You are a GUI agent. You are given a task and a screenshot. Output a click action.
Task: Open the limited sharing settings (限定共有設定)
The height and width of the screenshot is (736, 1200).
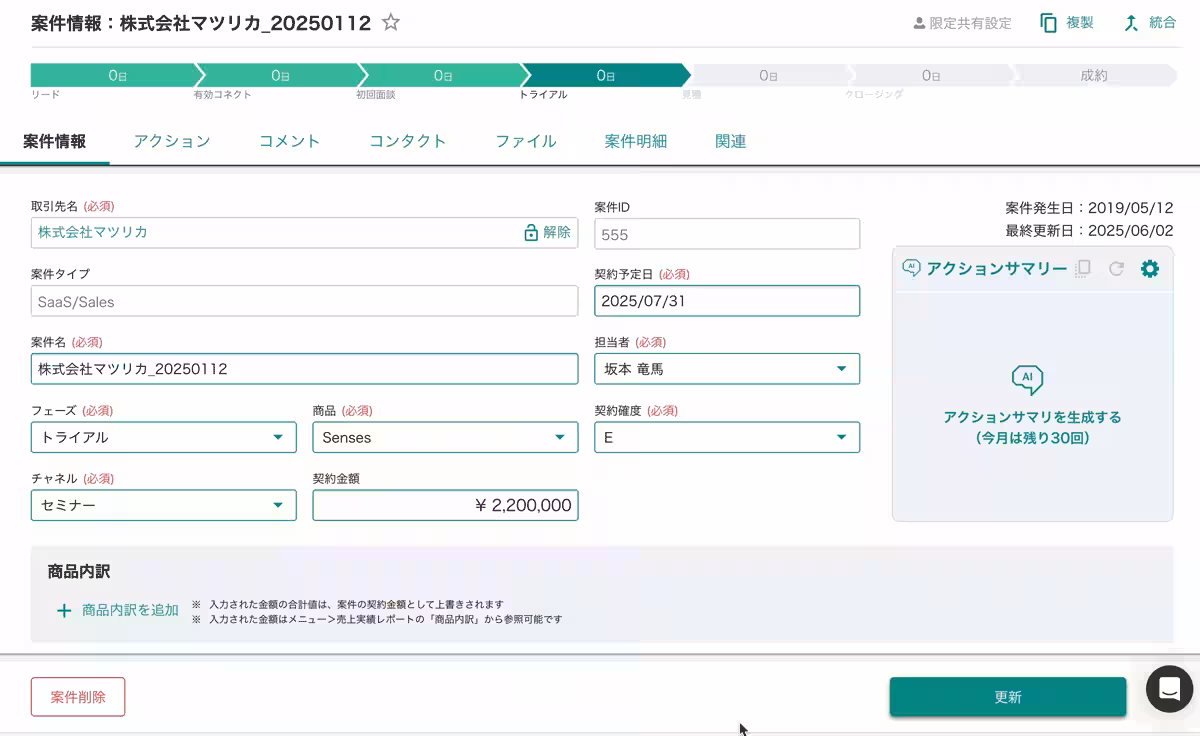(x=962, y=22)
